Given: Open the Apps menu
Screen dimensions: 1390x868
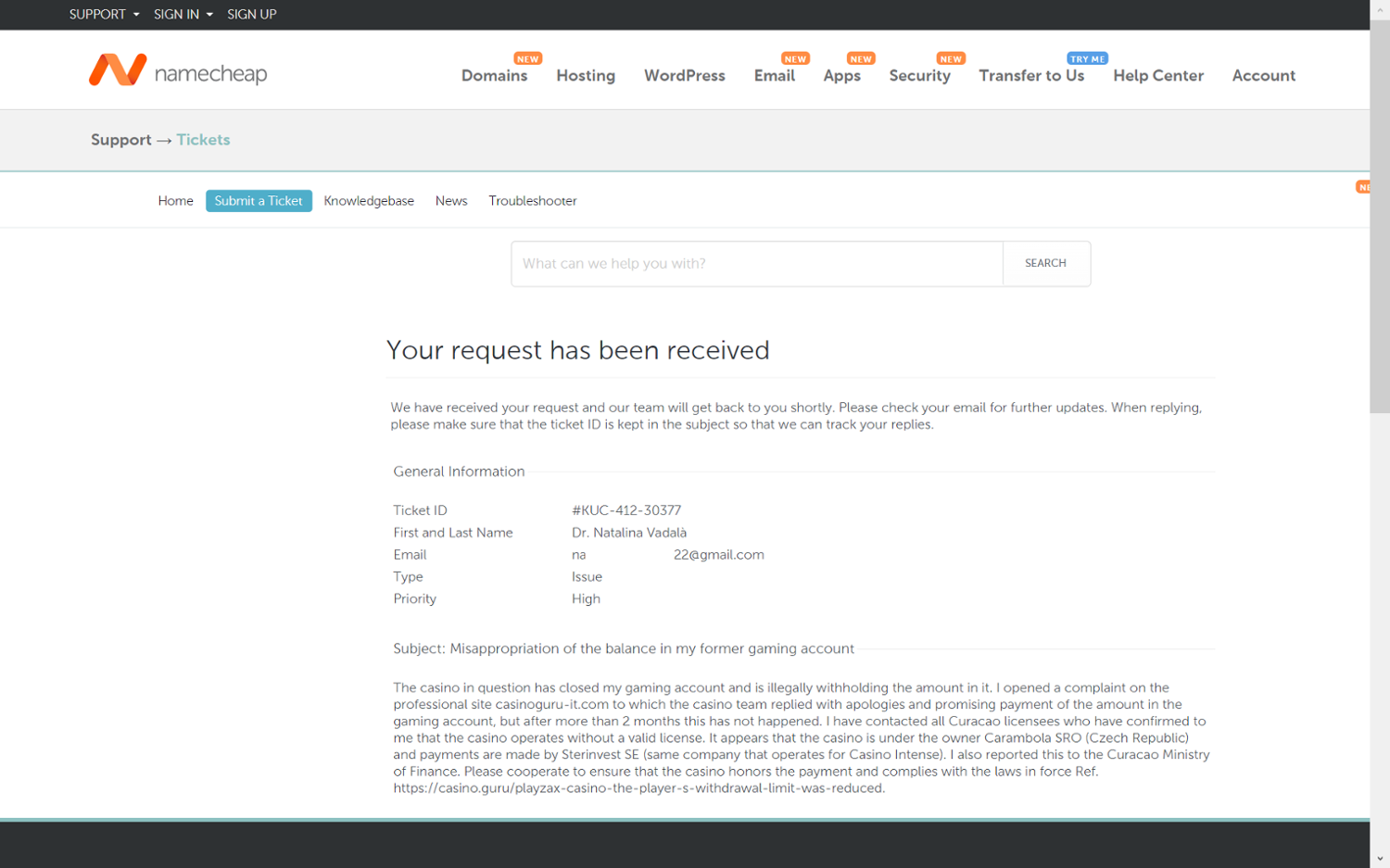Looking at the screenshot, I should [842, 76].
